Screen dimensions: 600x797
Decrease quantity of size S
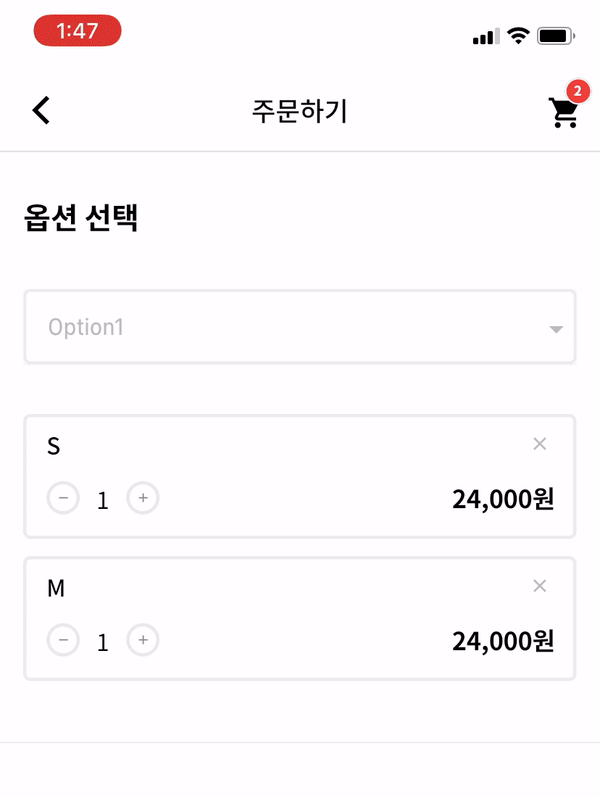(63, 498)
